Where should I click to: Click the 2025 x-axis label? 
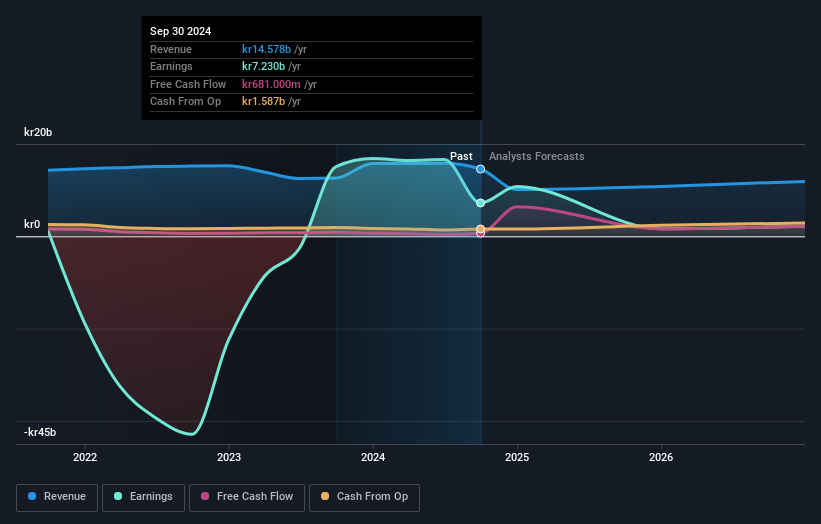click(x=517, y=457)
